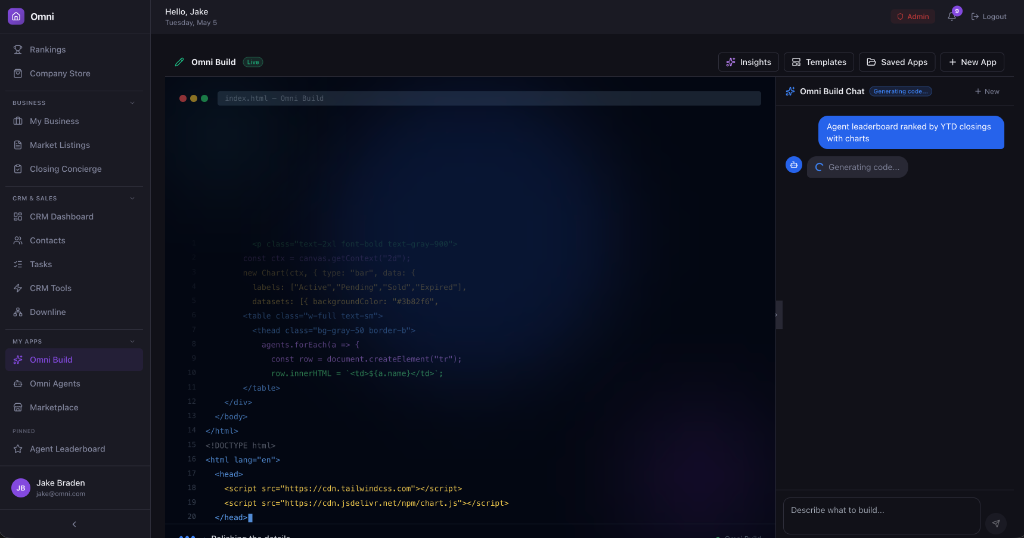Click yellow window dot in code editor
Screen dimensions: 1024x538
pos(193,99)
